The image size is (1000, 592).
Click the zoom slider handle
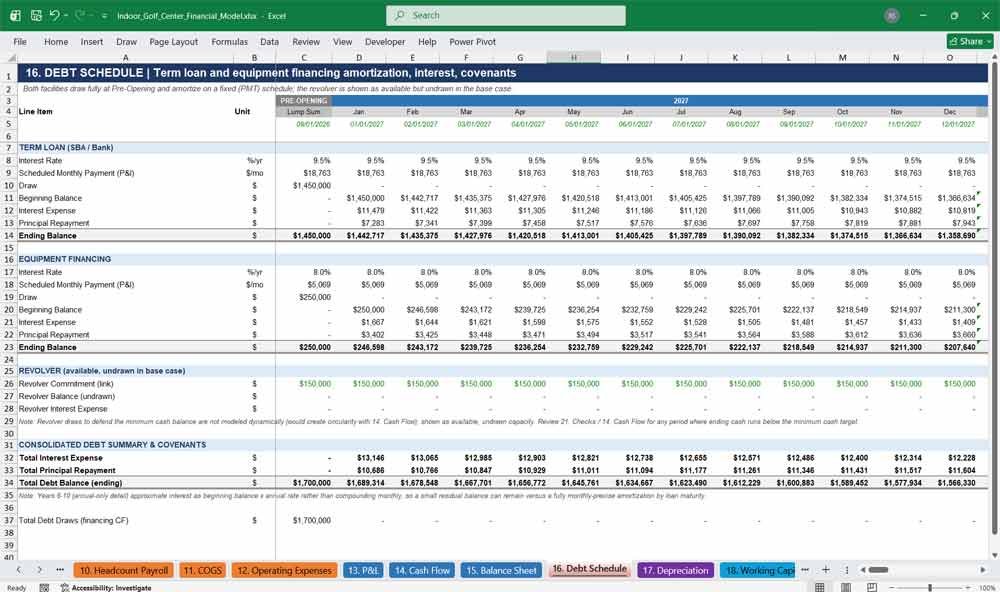click(x=930, y=587)
